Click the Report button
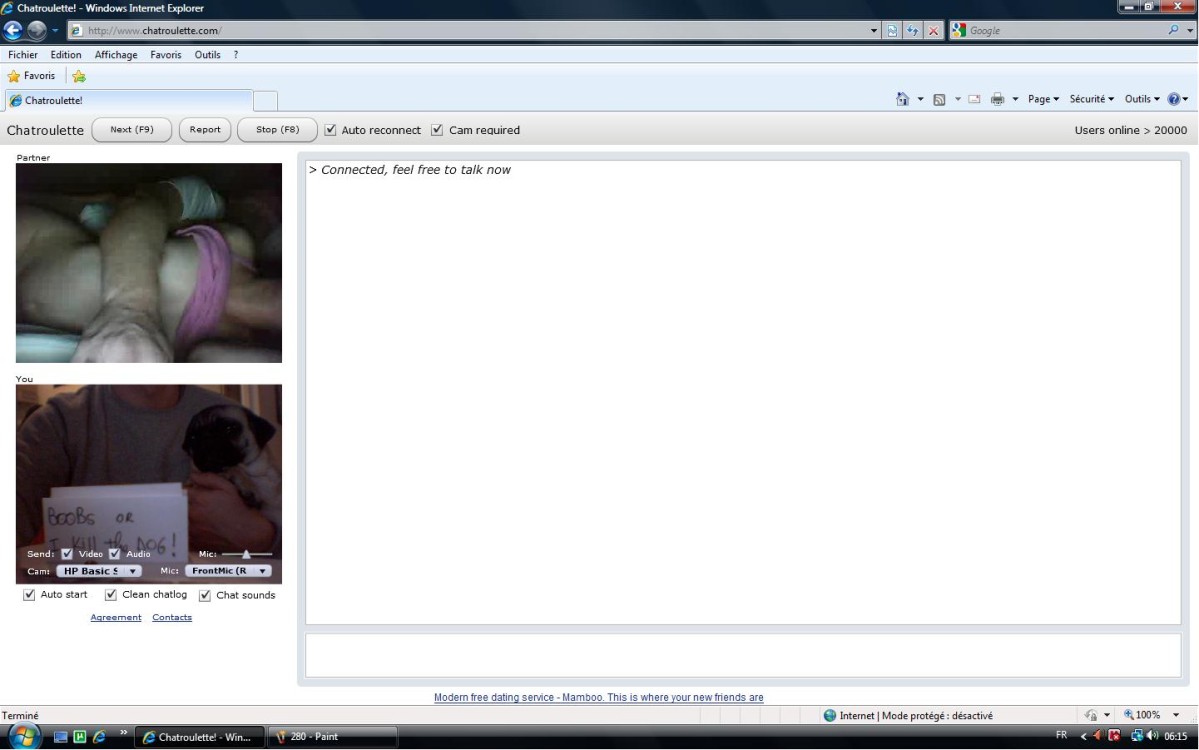The height and width of the screenshot is (750, 1199). point(205,130)
